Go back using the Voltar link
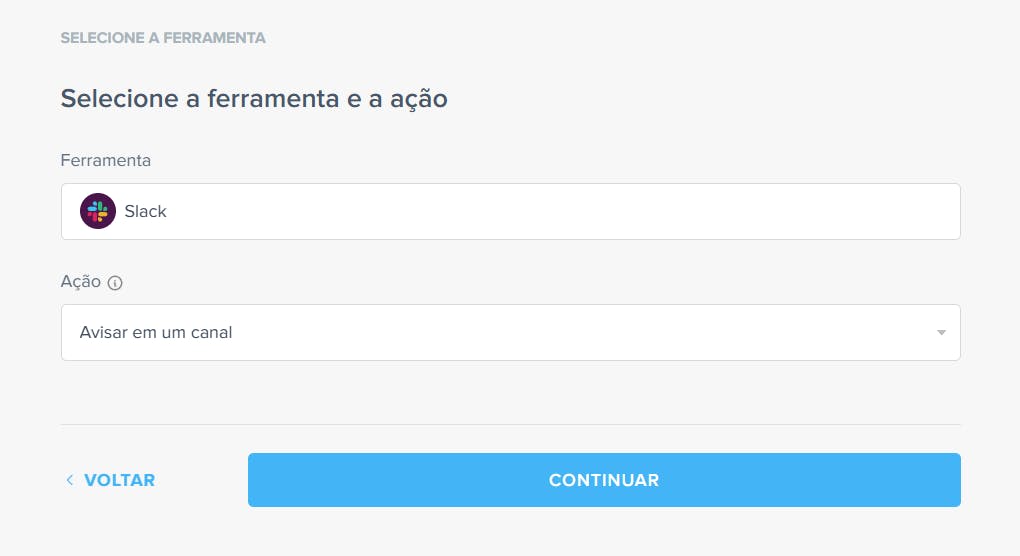Screen dimensions: 1020x556 [x=111, y=480]
